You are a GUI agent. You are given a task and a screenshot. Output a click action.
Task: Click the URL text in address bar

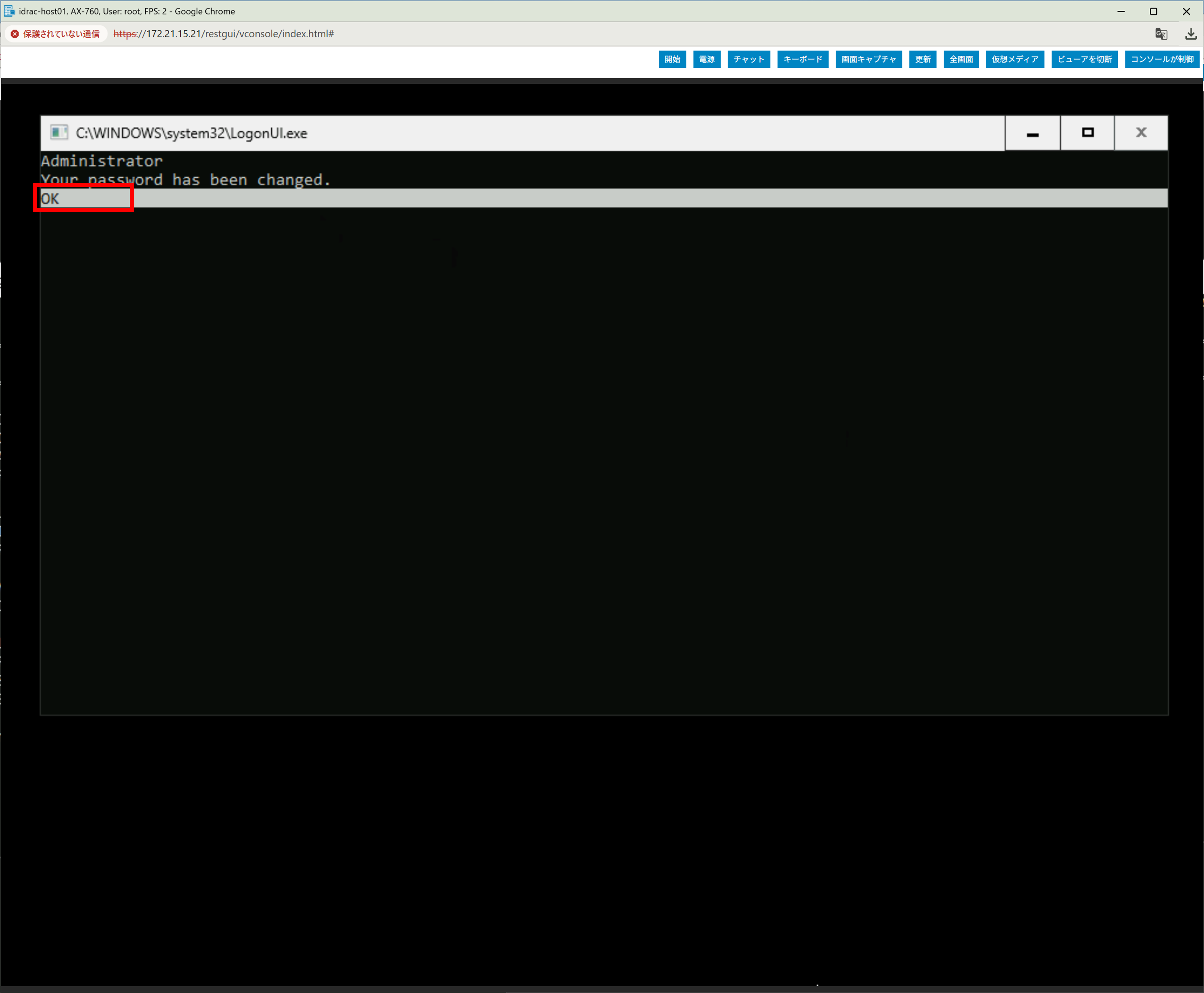pyautogui.click(x=223, y=34)
